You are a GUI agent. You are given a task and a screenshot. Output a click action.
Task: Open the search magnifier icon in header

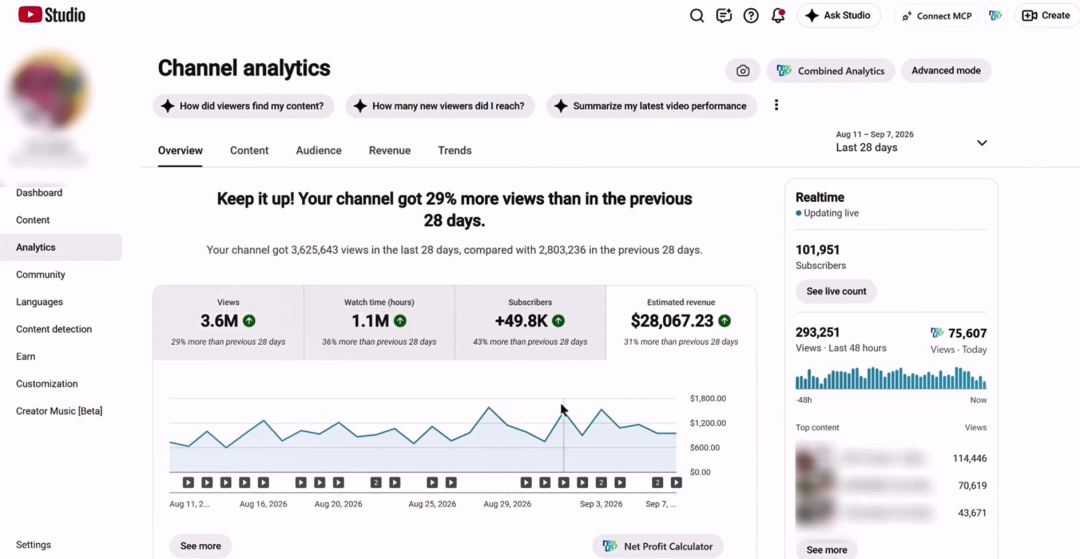[696, 15]
